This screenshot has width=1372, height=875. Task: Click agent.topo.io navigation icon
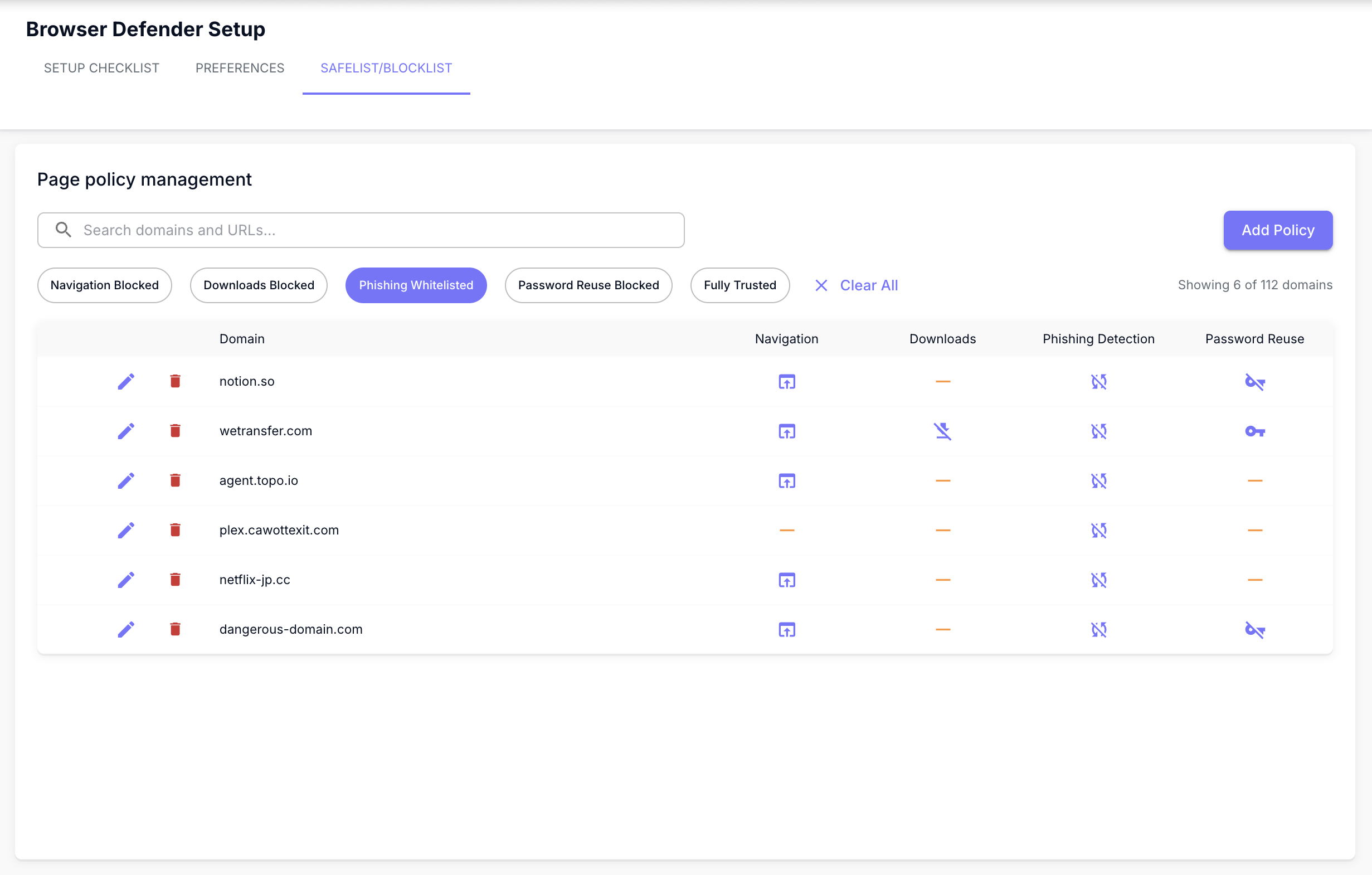click(x=786, y=480)
